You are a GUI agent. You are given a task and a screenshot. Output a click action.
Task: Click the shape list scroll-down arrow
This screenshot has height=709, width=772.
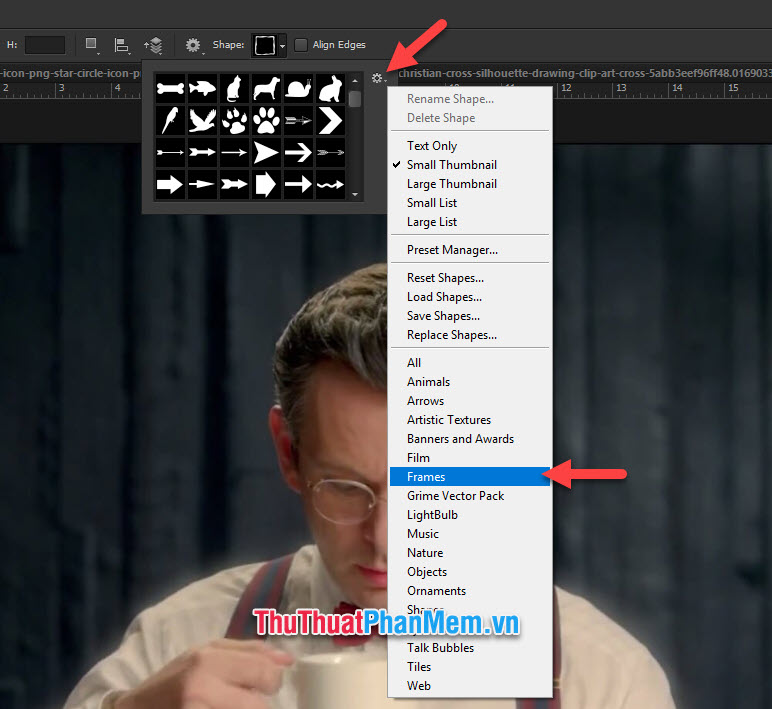pos(355,195)
